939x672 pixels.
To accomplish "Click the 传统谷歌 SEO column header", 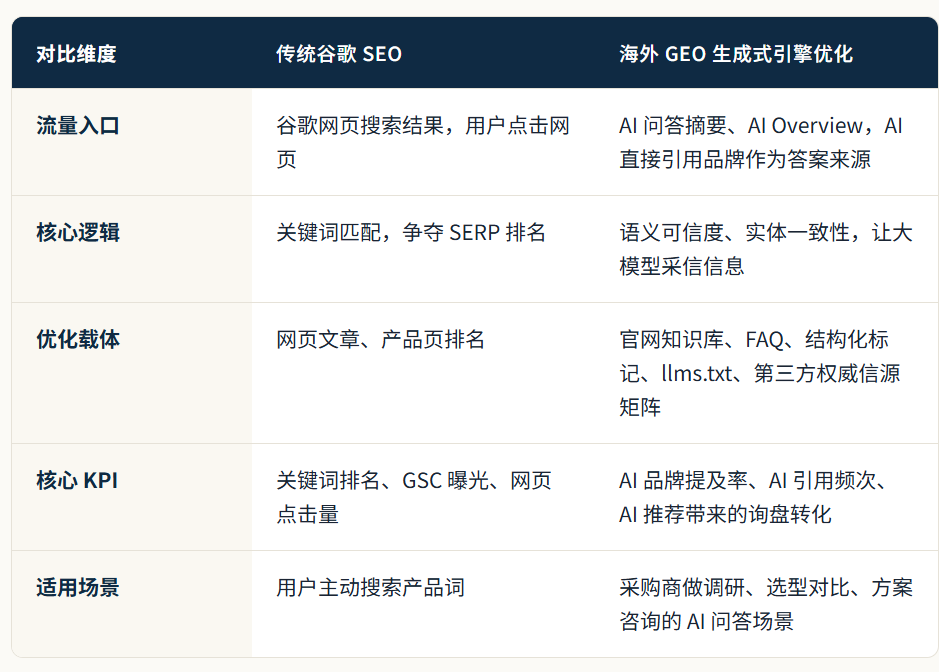I will coord(338,54).
